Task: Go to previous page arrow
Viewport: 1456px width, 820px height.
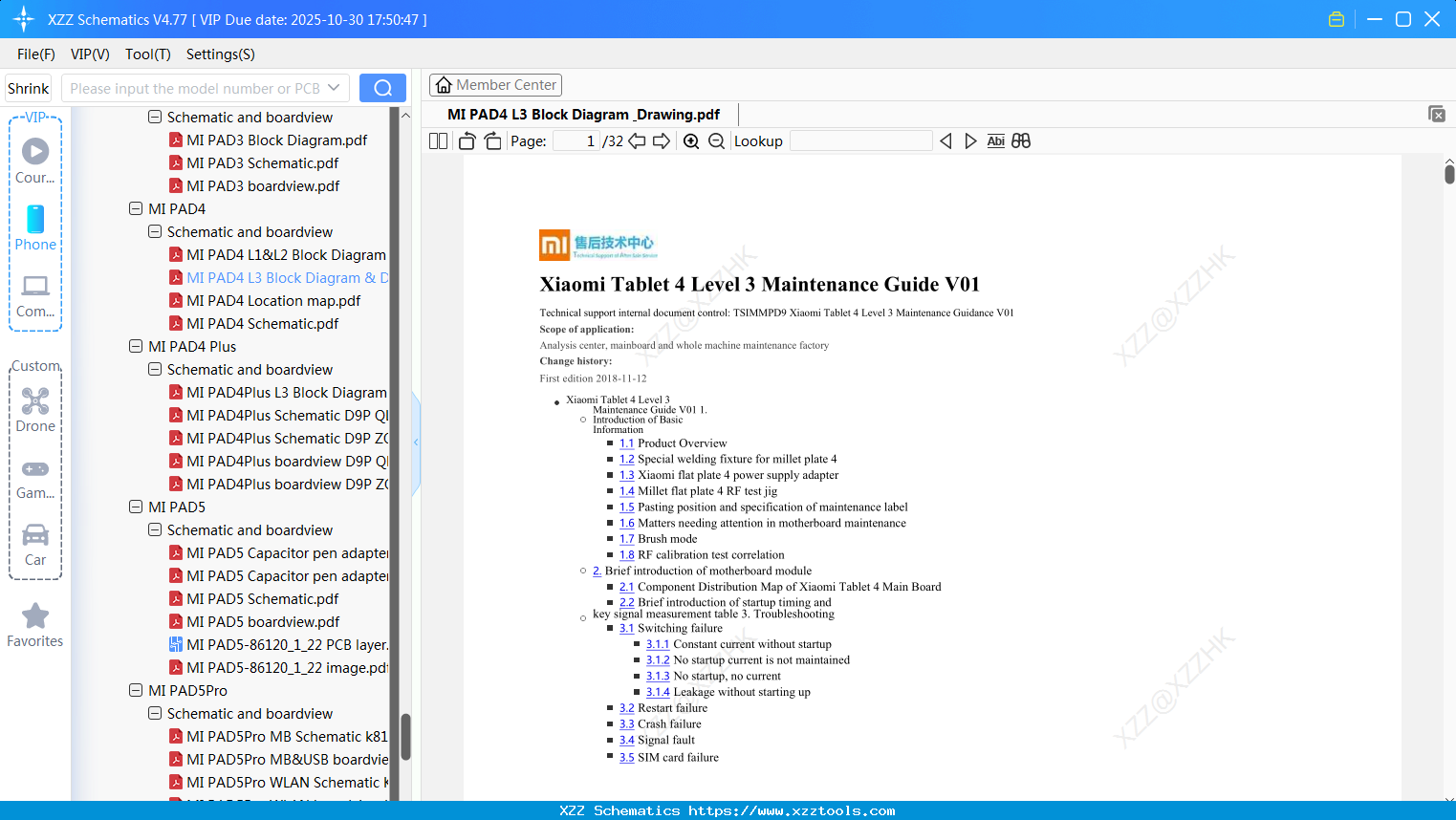Action: (x=637, y=141)
